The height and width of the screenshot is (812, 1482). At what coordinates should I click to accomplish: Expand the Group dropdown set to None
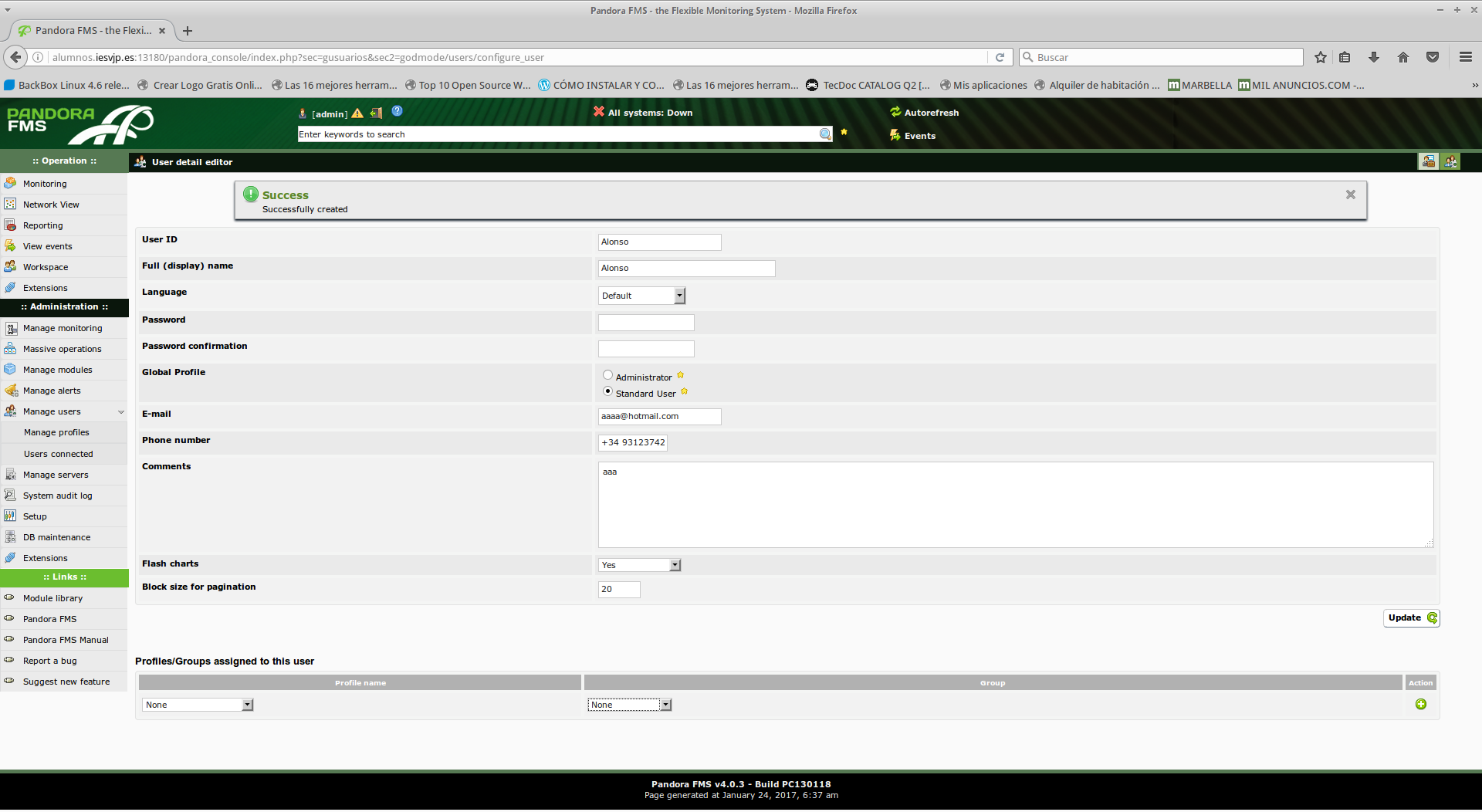(x=629, y=705)
